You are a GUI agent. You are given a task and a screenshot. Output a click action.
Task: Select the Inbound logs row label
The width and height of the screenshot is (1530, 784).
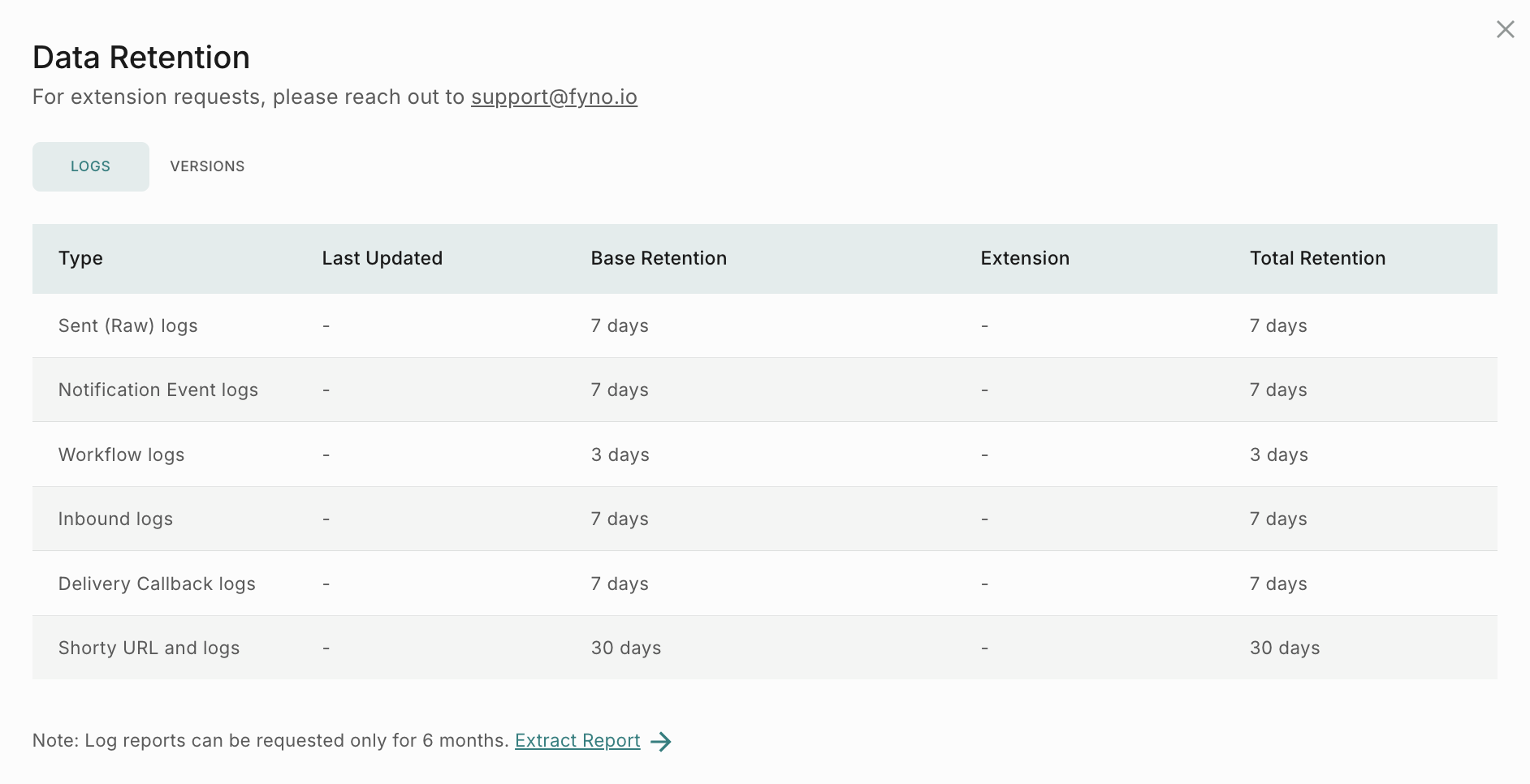(x=115, y=519)
